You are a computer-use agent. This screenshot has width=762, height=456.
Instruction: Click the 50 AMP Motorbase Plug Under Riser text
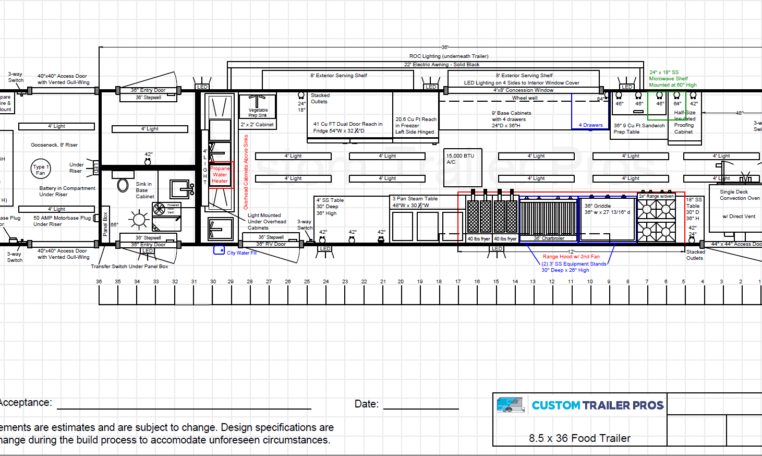coord(61,221)
